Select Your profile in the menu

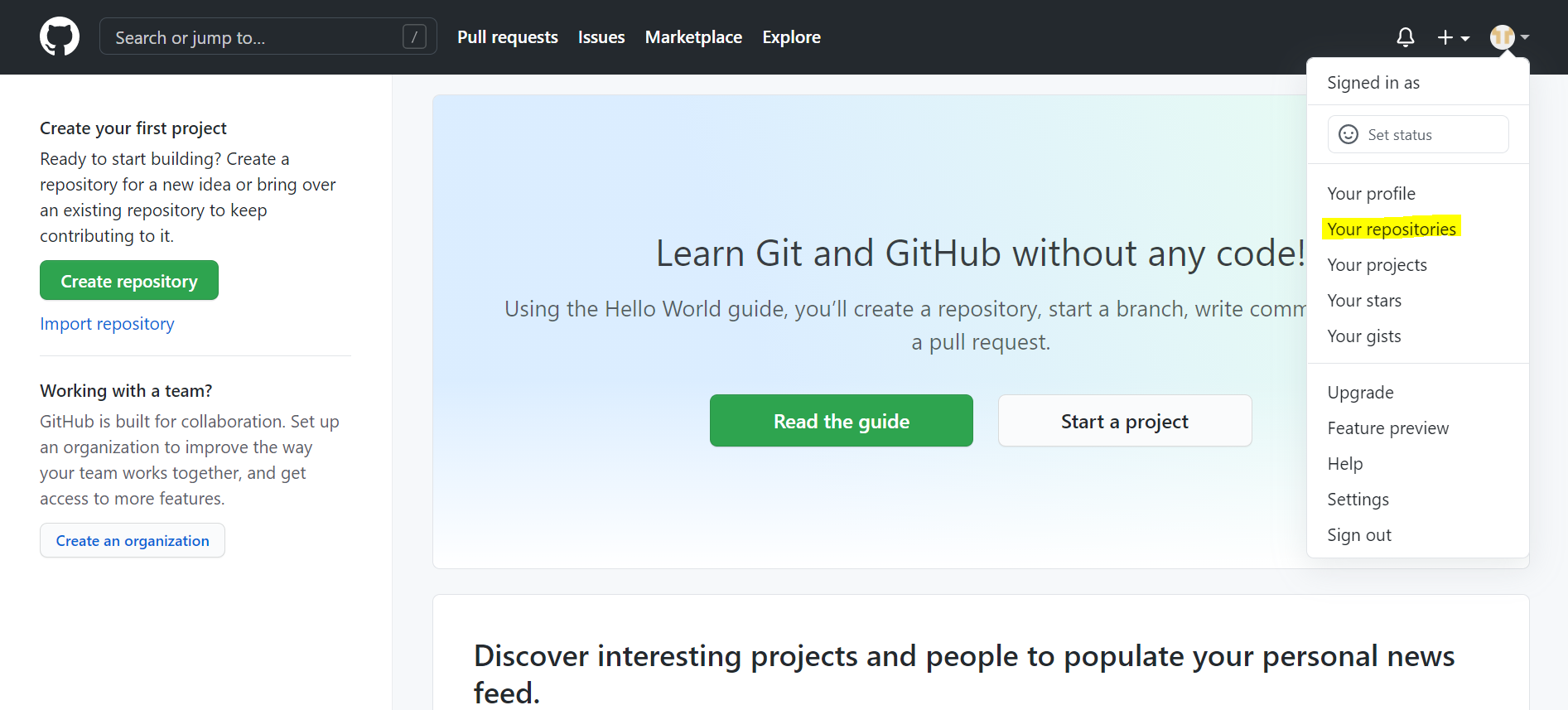pos(1371,194)
